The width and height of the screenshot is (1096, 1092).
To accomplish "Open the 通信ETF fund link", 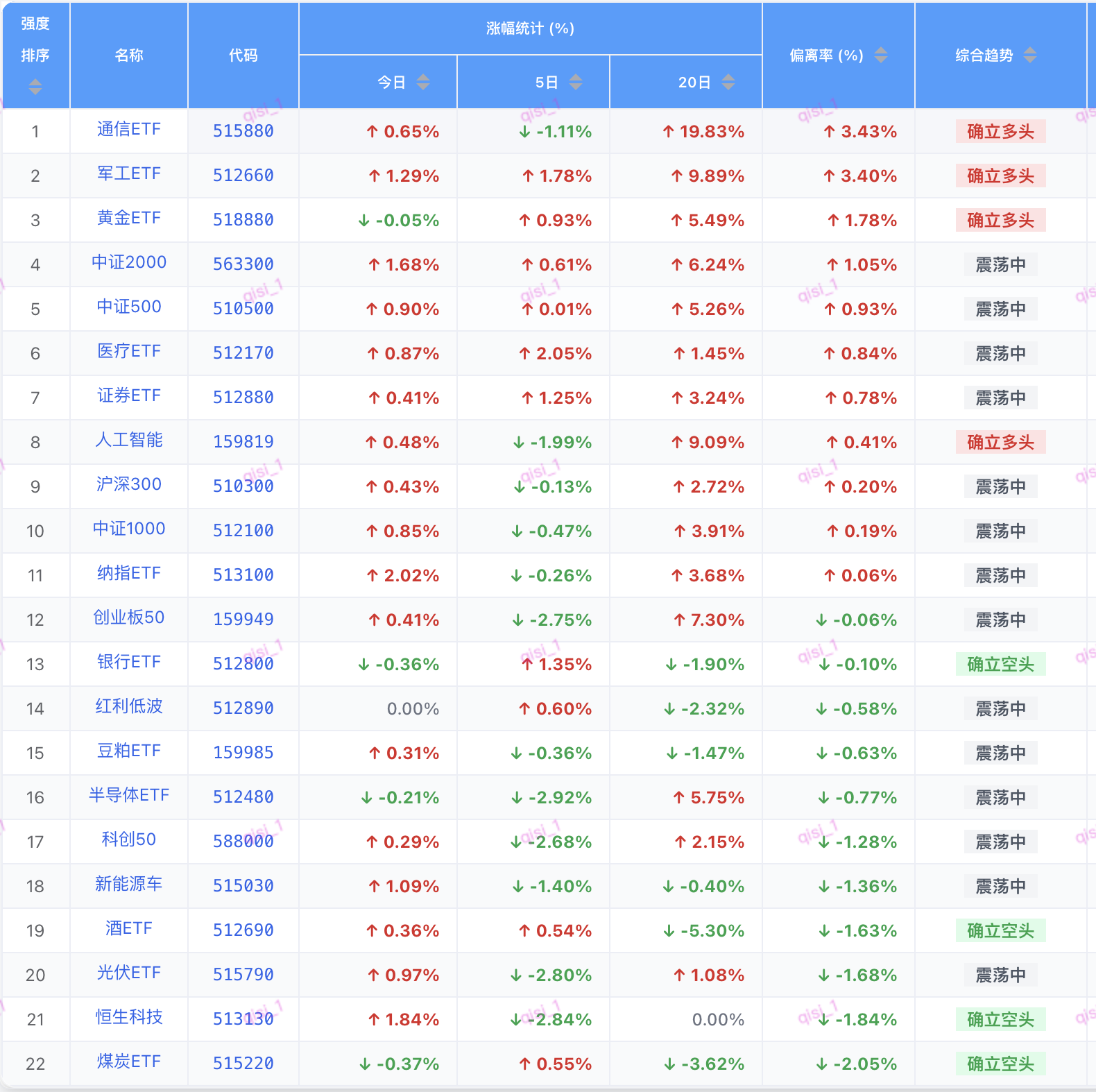I will pyautogui.click(x=129, y=130).
